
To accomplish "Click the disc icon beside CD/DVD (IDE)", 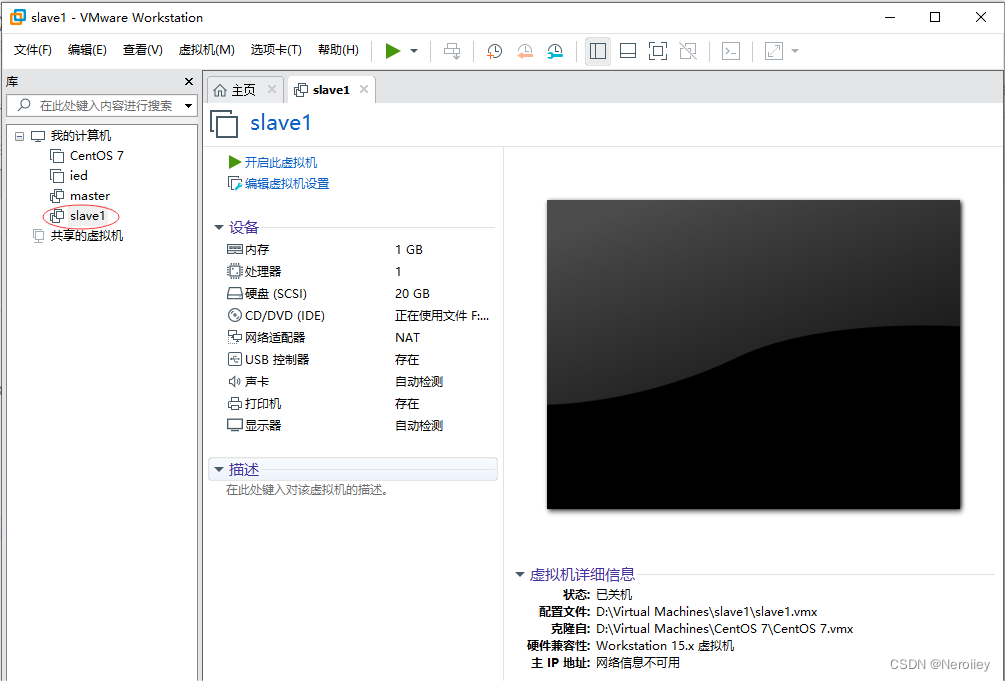I will [x=235, y=315].
